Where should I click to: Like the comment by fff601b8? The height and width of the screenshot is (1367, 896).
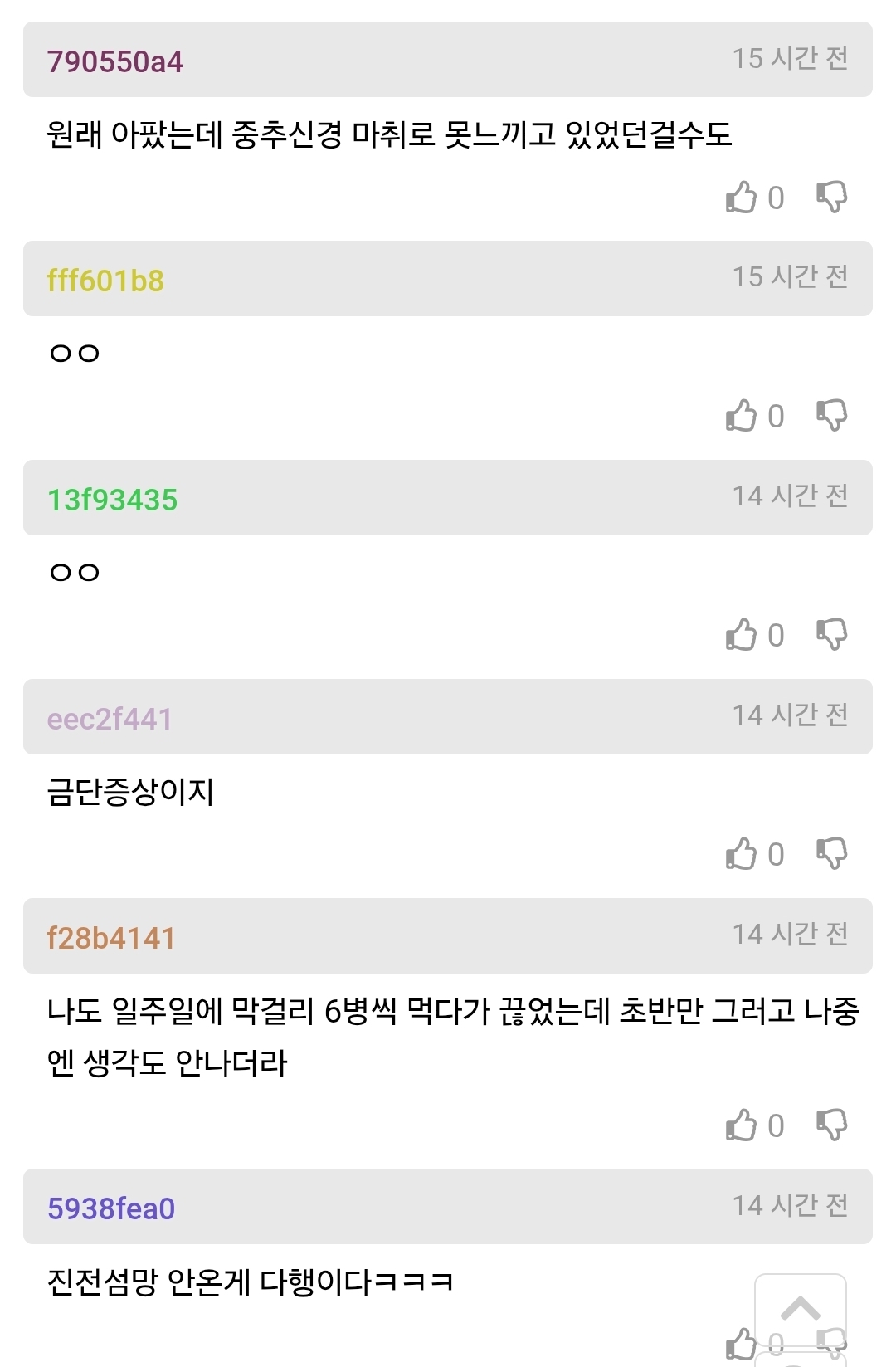pos(742,416)
